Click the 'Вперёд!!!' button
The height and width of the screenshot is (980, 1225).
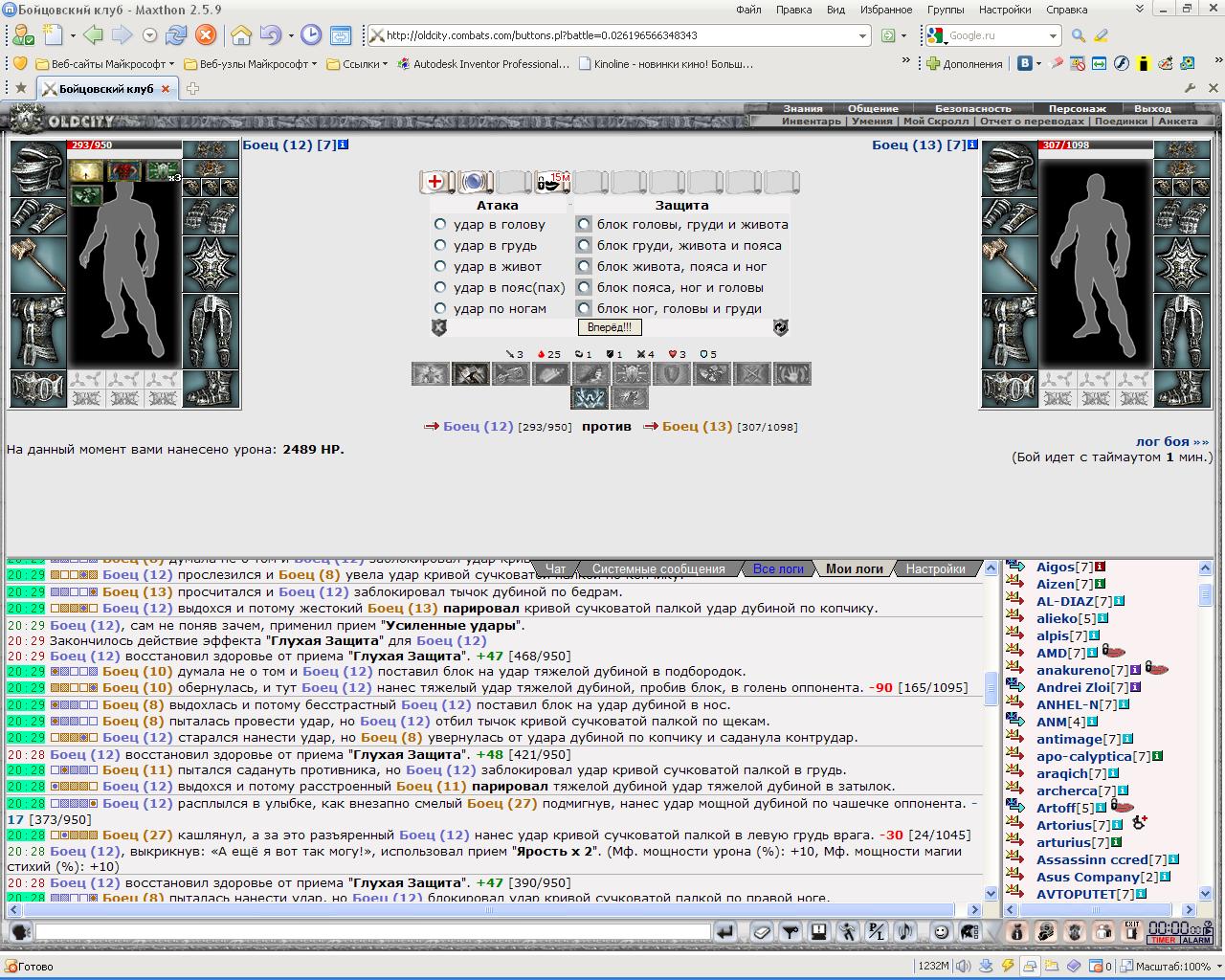click(610, 327)
